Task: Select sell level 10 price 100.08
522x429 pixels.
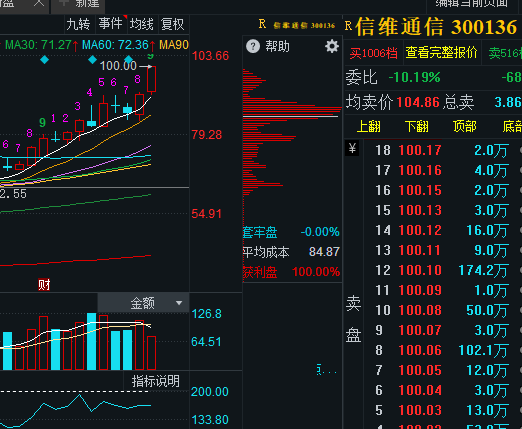Action: point(420,310)
